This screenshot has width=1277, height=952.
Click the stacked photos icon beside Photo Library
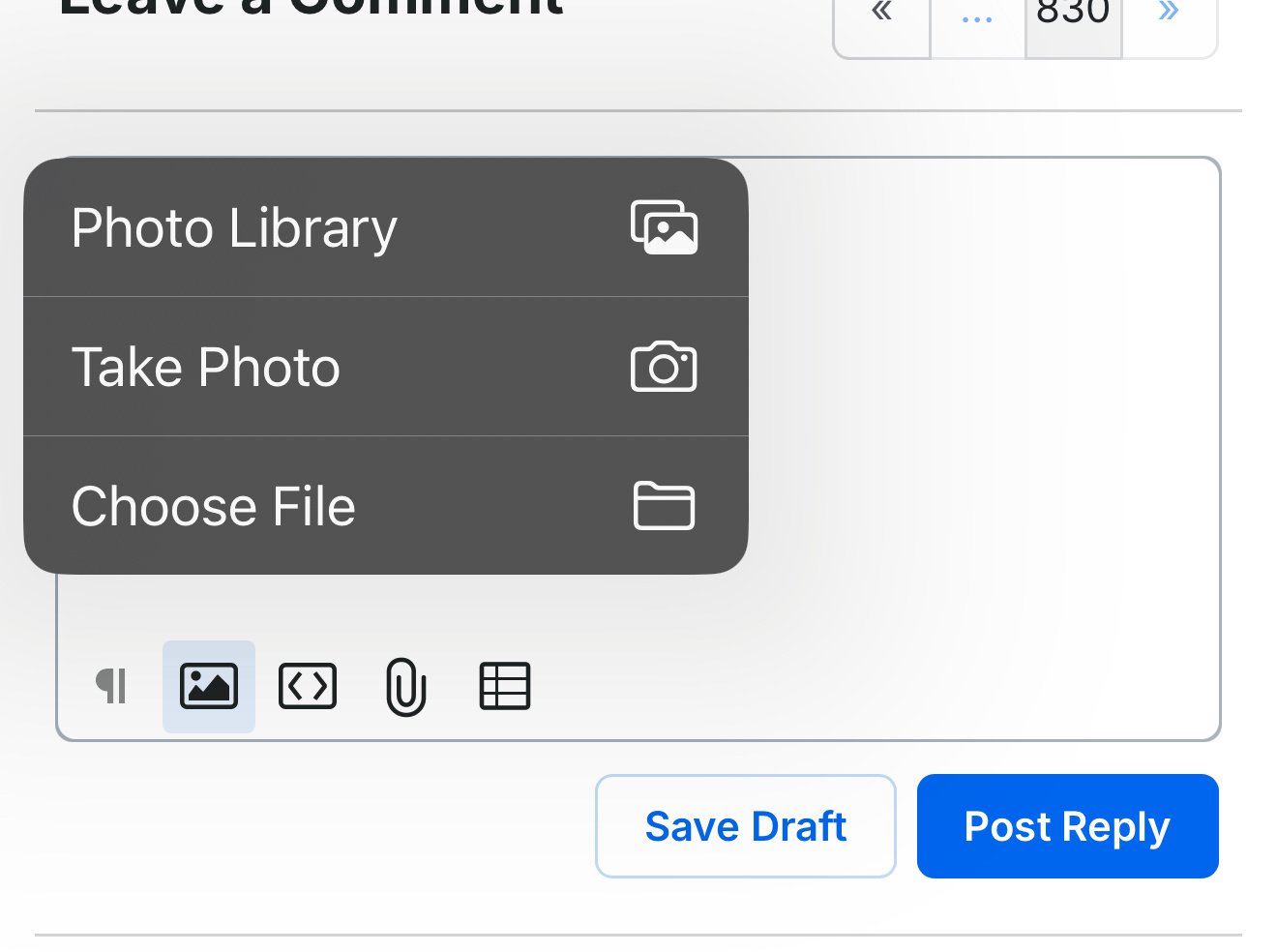pyautogui.click(x=664, y=227)
